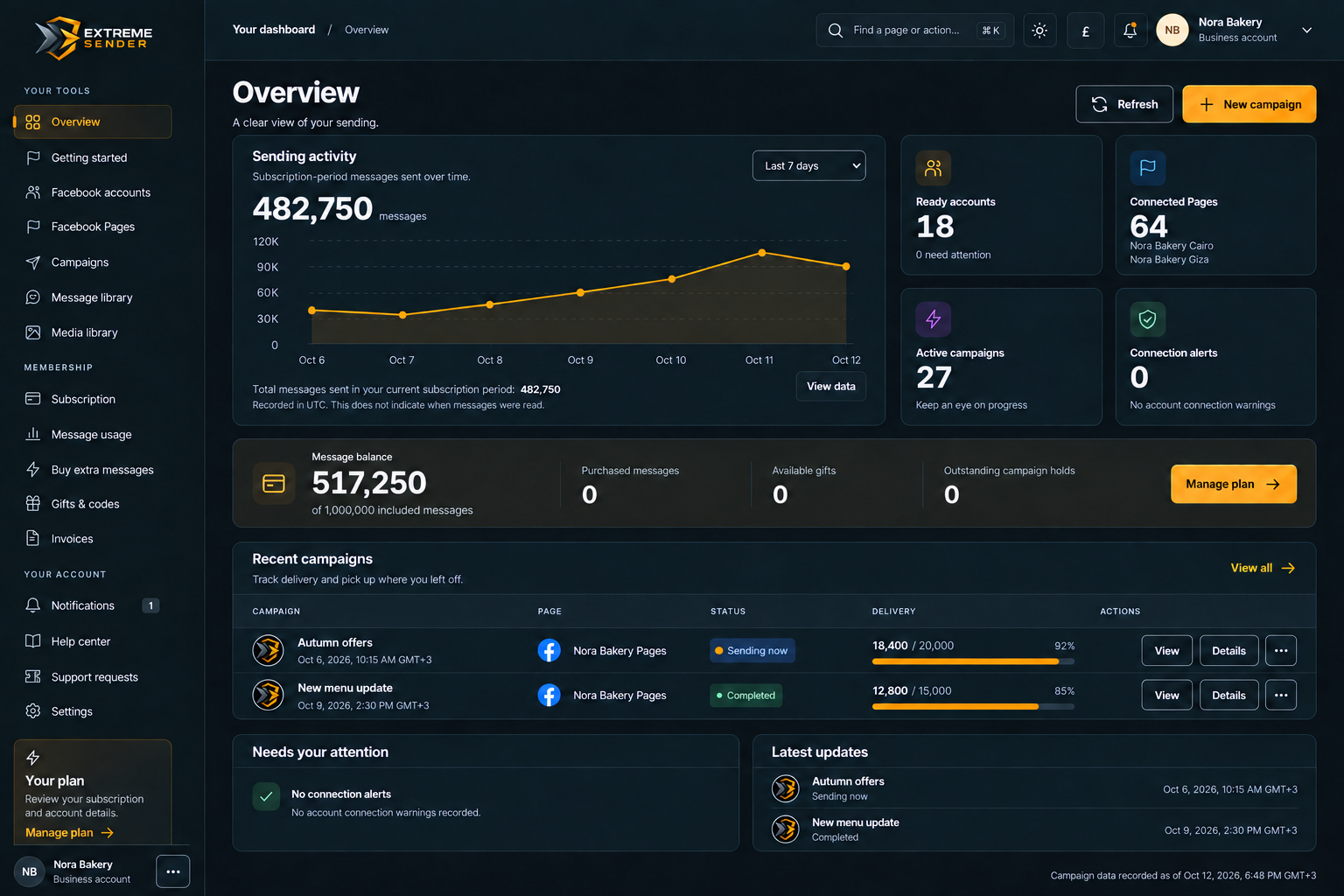Click the Sending now status badge

pyautogui.click(x=752, y=651)
